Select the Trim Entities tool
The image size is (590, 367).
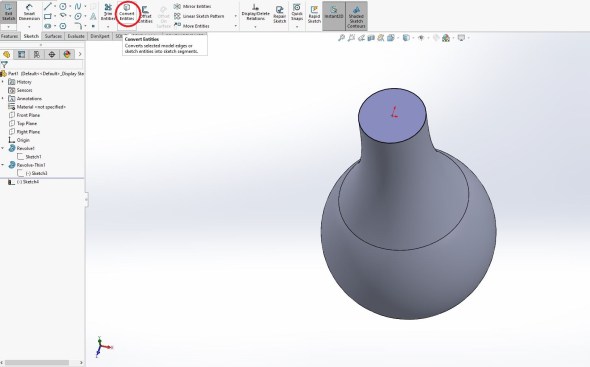coord(108,12)
